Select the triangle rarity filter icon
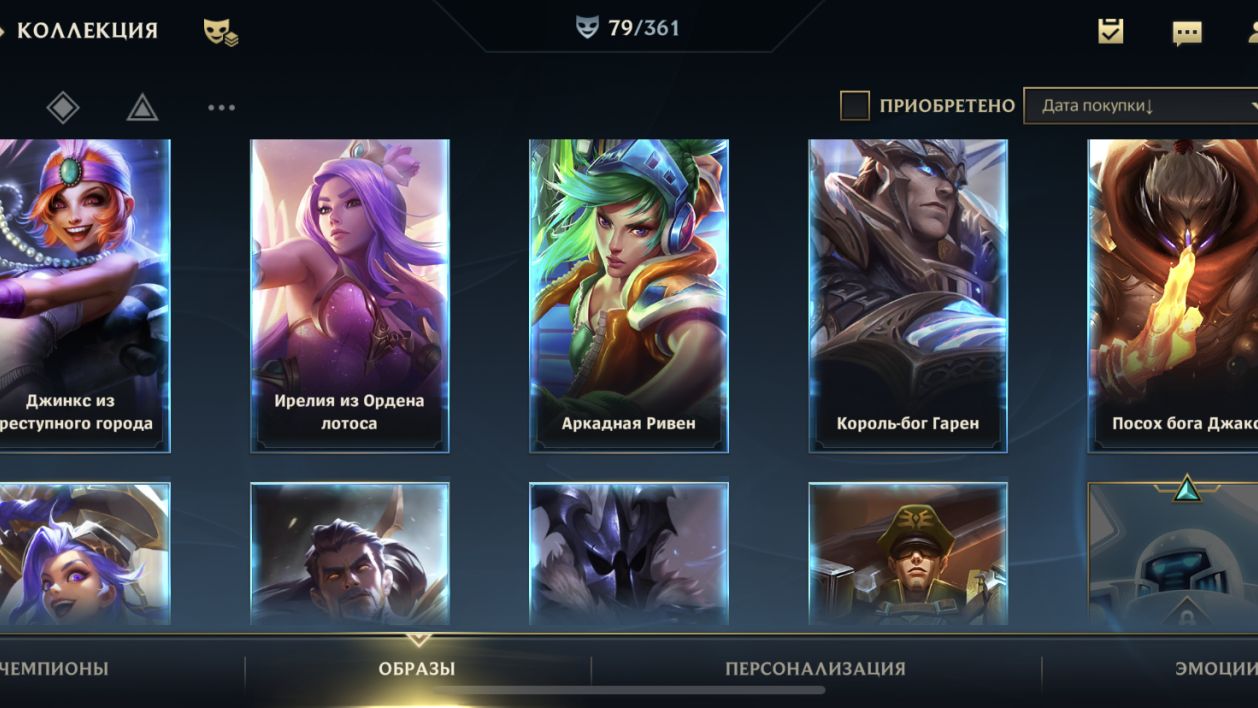1258x708 pixels. tap(143, 107)
